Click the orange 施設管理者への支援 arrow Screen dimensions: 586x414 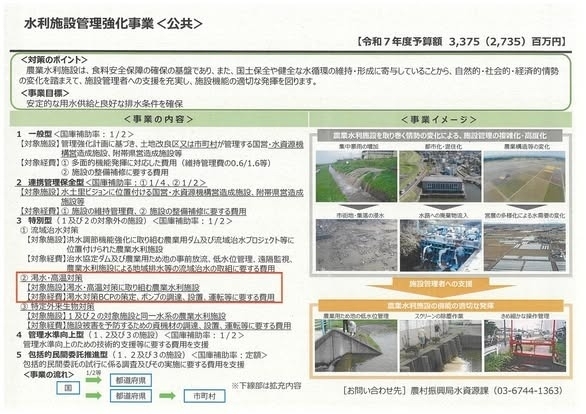[x=440, y=285]
